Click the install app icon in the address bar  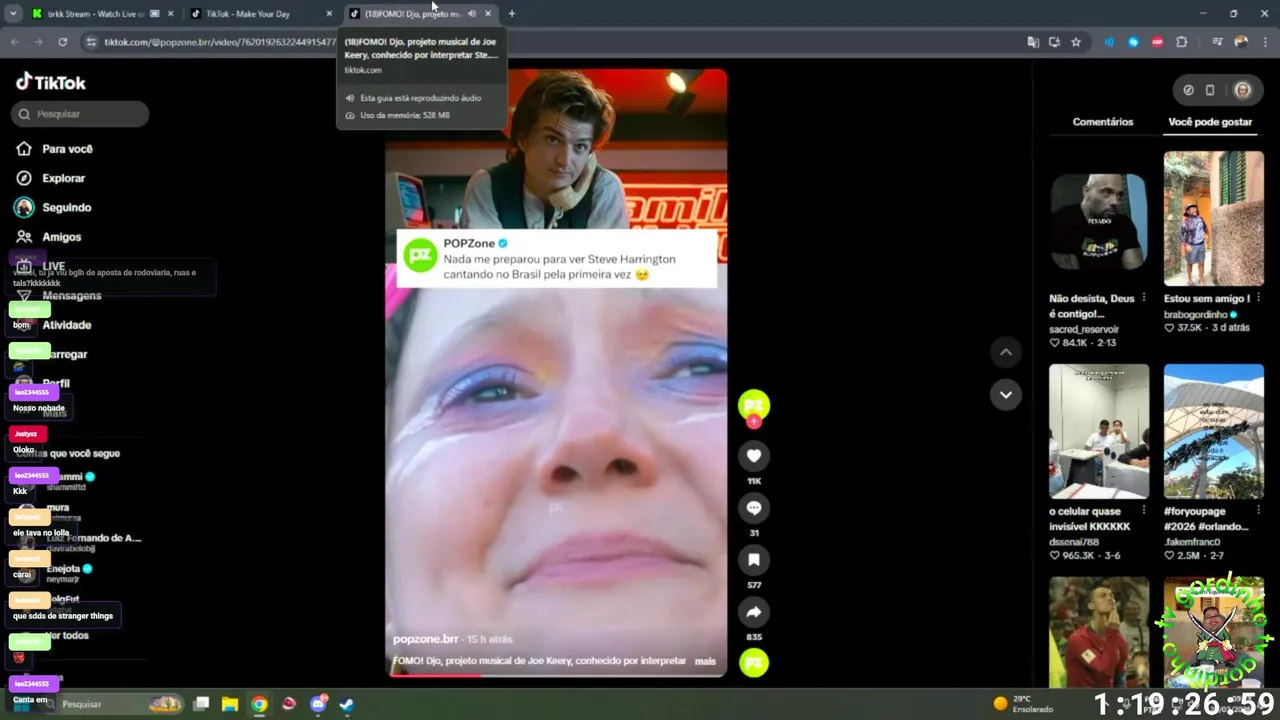[x=1054, y=42]
